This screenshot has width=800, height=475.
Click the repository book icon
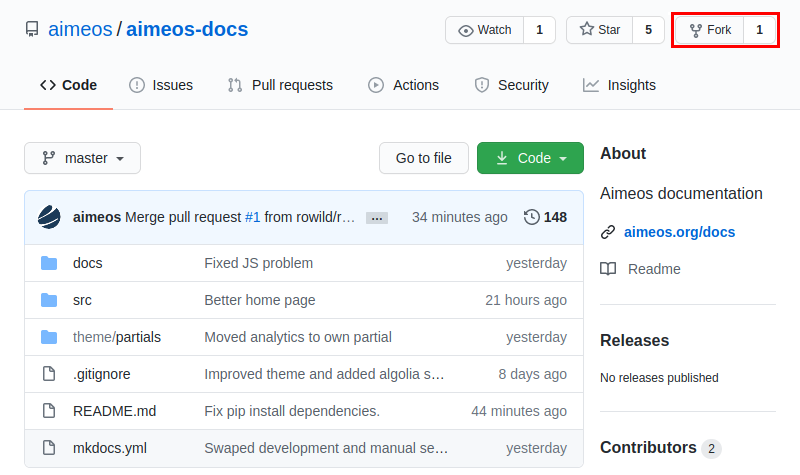click(x=32, y=30)
